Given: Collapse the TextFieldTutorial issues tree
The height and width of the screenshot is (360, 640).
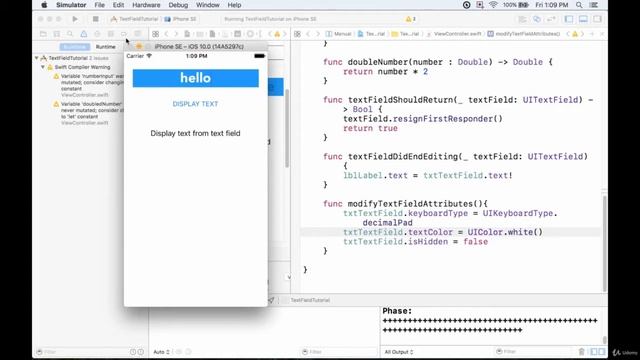Looking at the screenshot, I should coord(37,58).
